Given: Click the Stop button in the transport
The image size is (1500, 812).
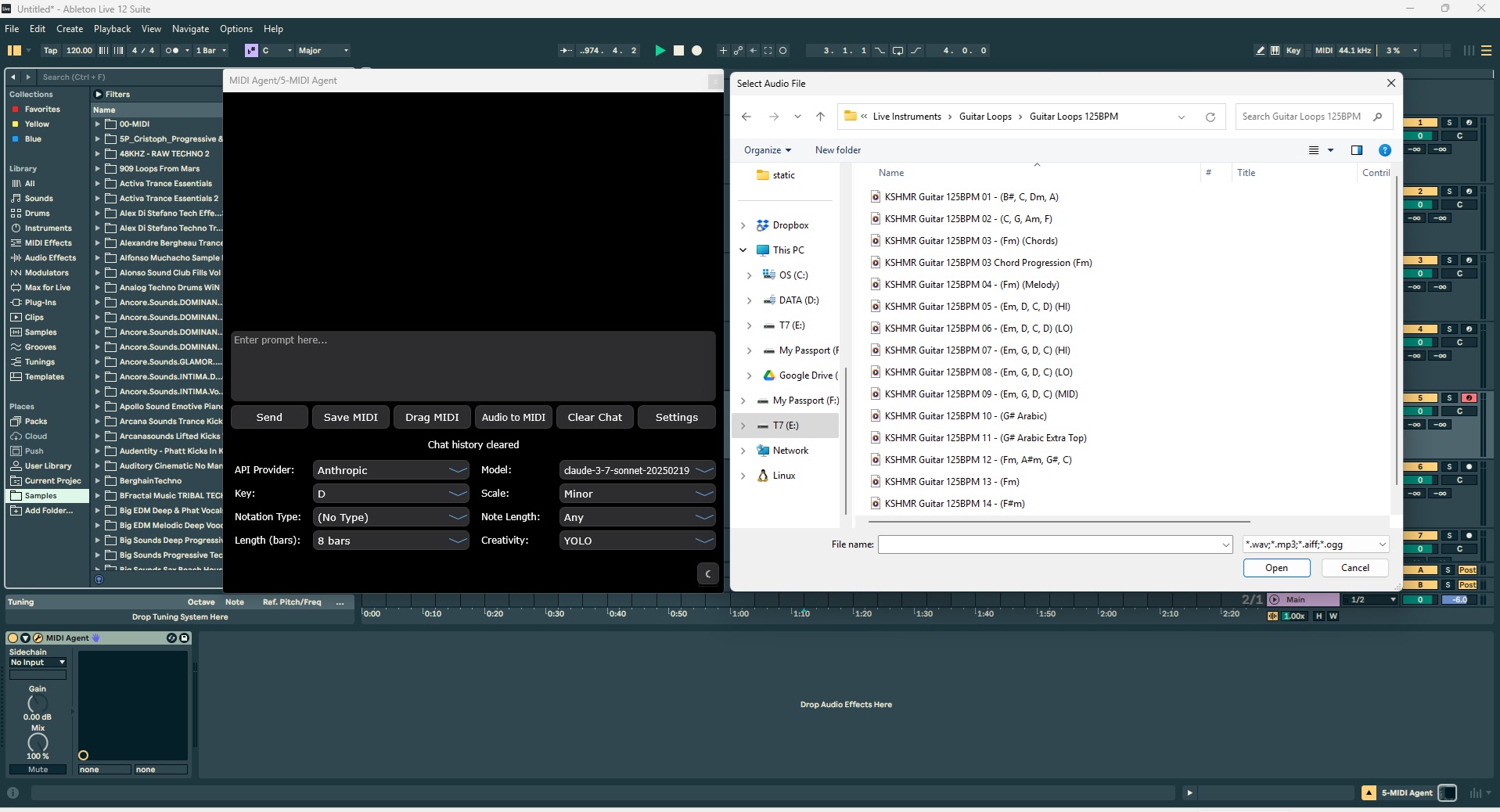Looking at the screenshot, I should (x=678, y=50).
